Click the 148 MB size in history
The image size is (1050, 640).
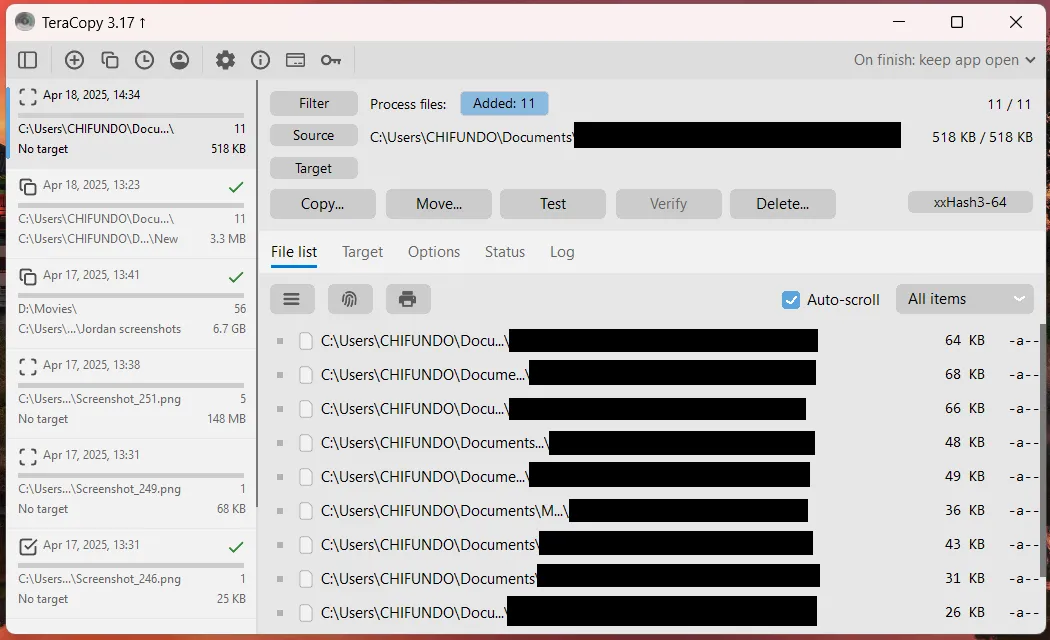point(226,418)
